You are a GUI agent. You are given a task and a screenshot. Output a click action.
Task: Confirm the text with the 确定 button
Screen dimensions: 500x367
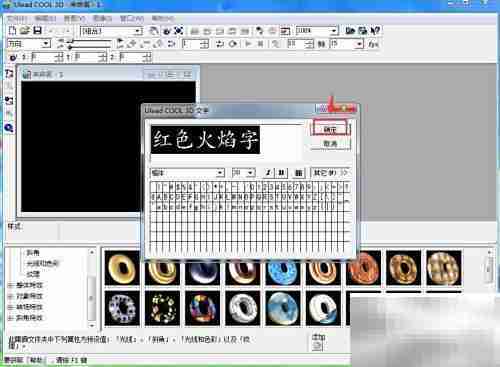330,129
